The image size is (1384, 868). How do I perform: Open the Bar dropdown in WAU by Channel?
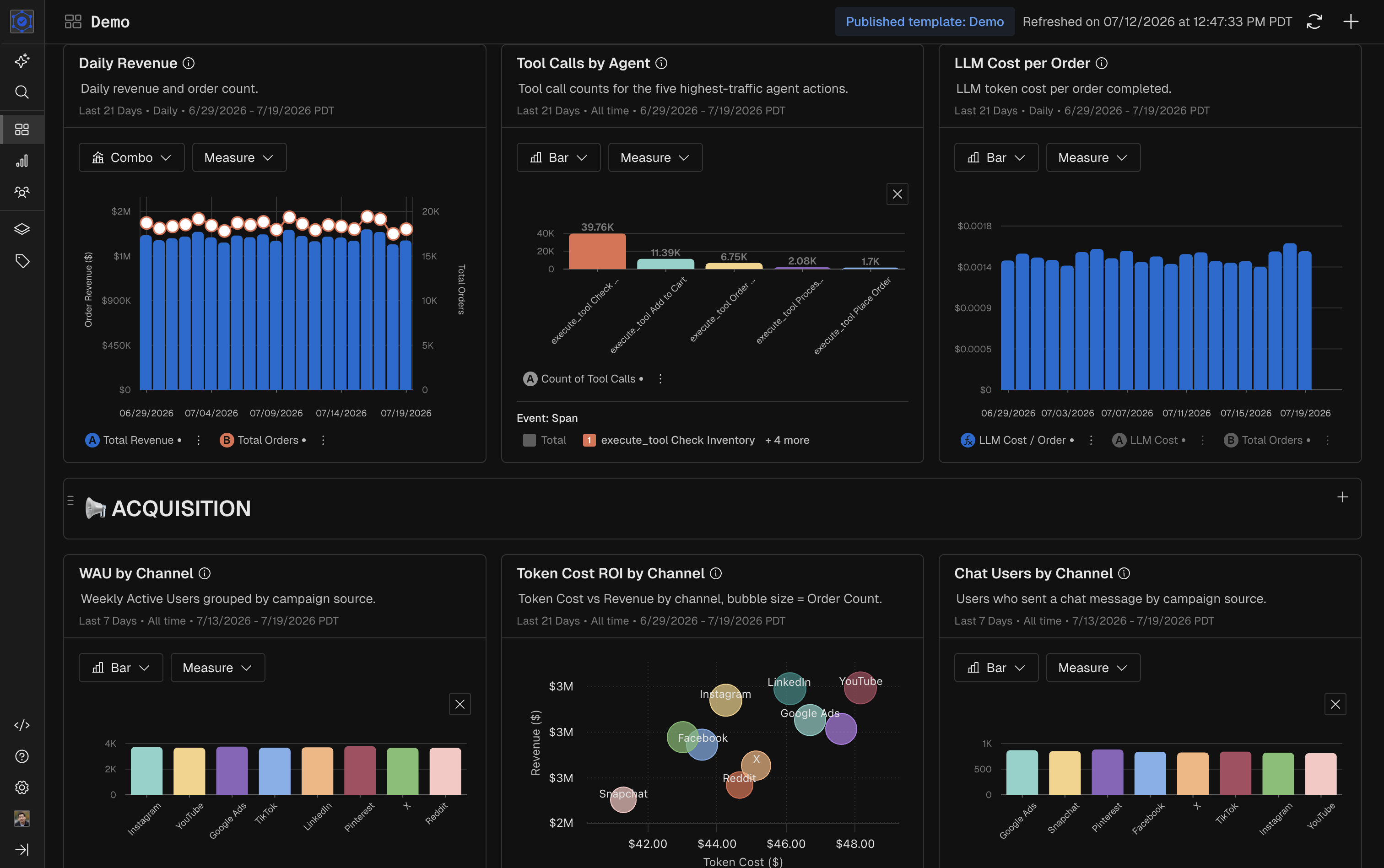[120, 668]
